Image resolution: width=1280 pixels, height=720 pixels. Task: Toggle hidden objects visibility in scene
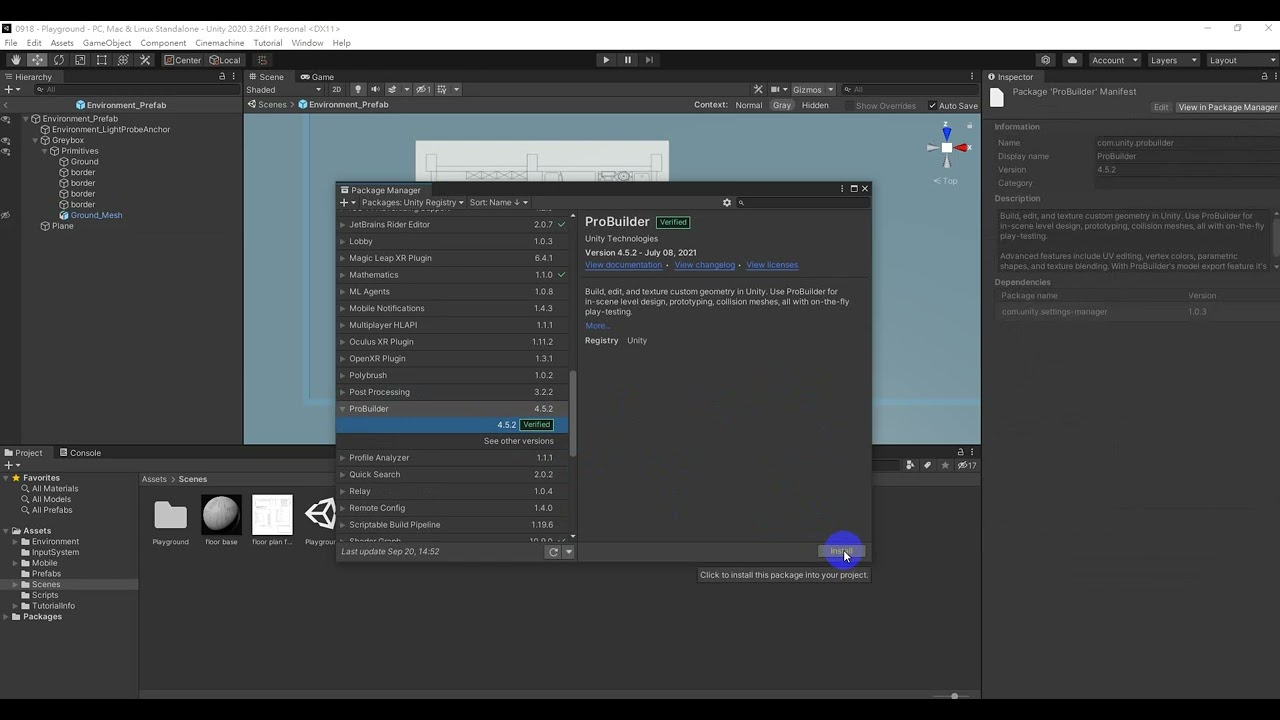click(424, 89)
